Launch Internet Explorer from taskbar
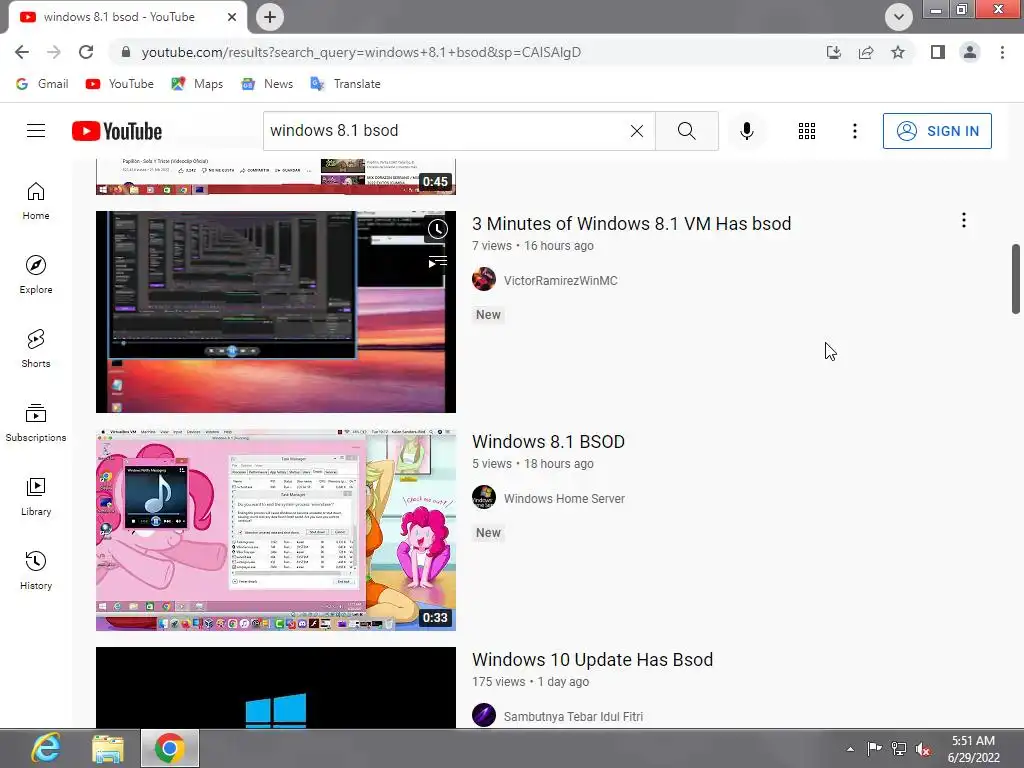This screenshot has width=1024, height=768. [46, 748]
